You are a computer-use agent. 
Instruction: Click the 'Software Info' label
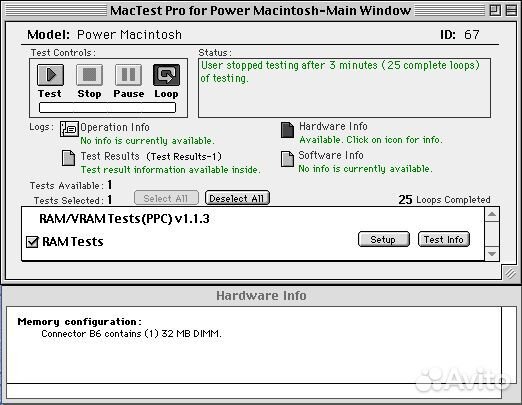pos(331,155)
